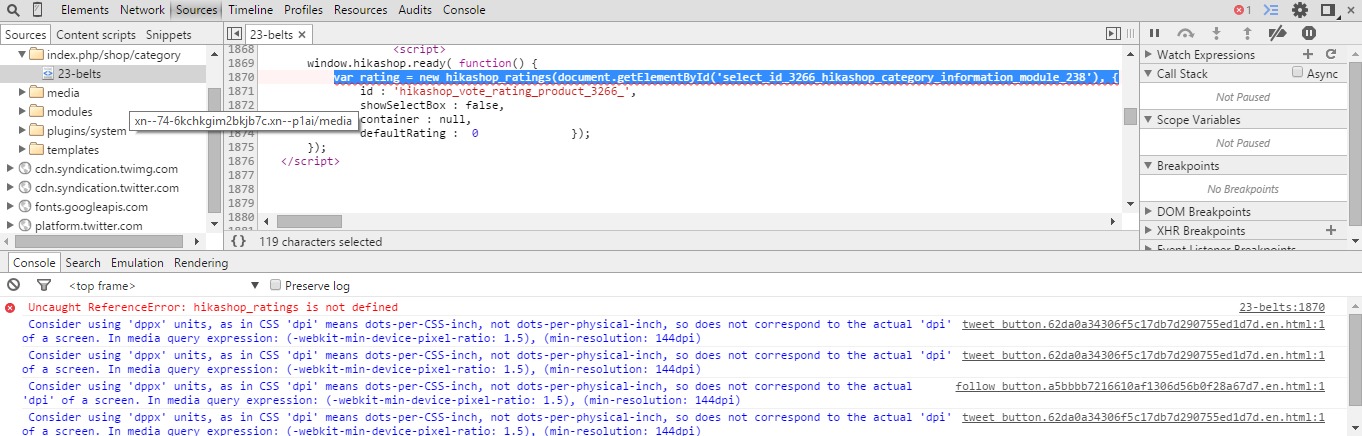Viewport: 1362px width, 436px height.
Task: Enable the Preserve log checkbox
Action: [x=276, y=286]
